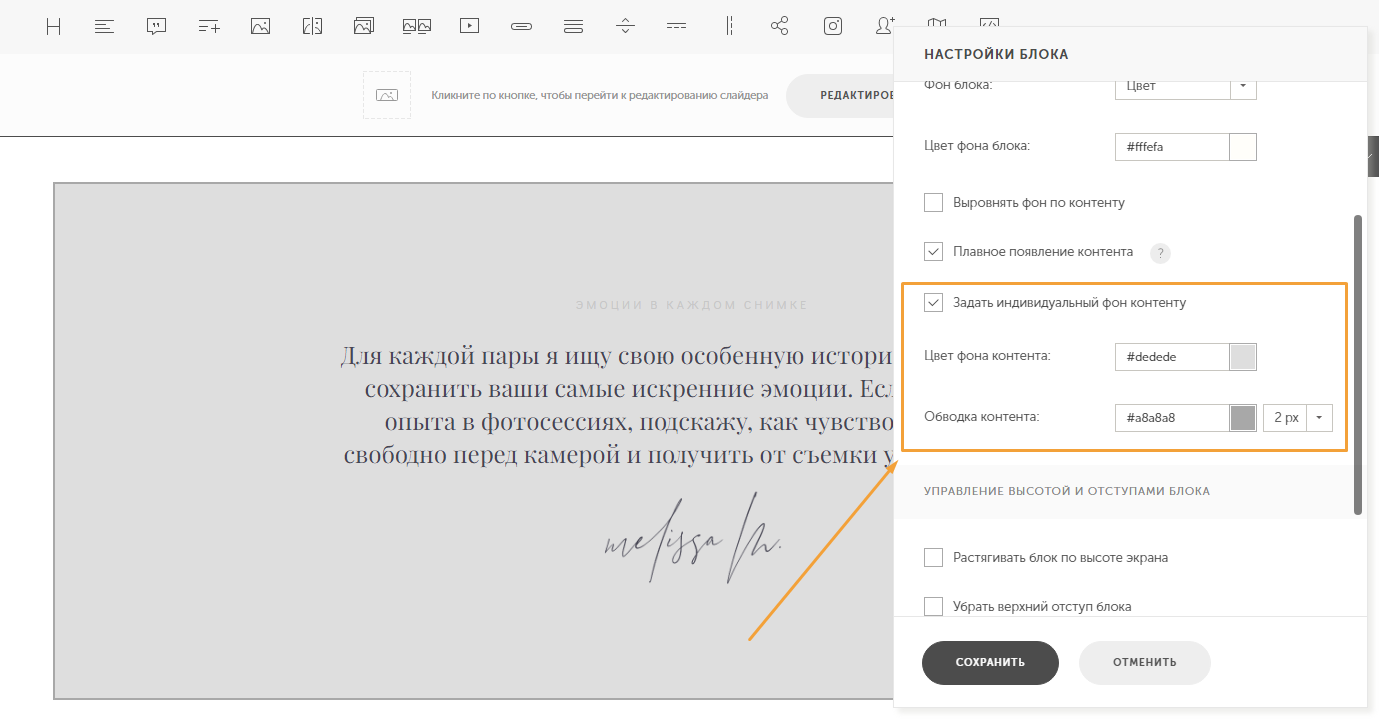1379x720 pixels.
Task: Uncheck Плавное появление контента
Action: click(933, 252)
